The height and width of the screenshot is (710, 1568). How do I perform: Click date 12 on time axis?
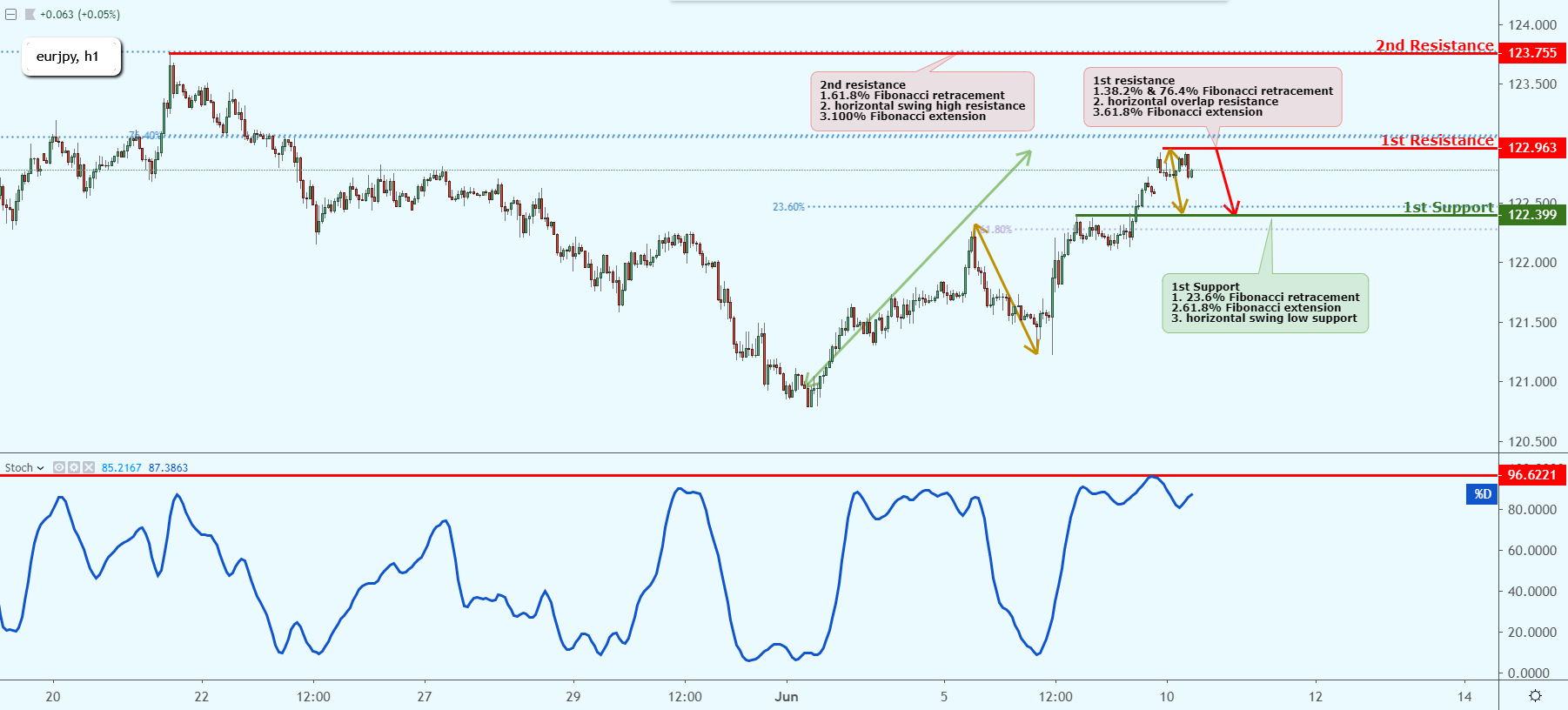point(1316,697)
